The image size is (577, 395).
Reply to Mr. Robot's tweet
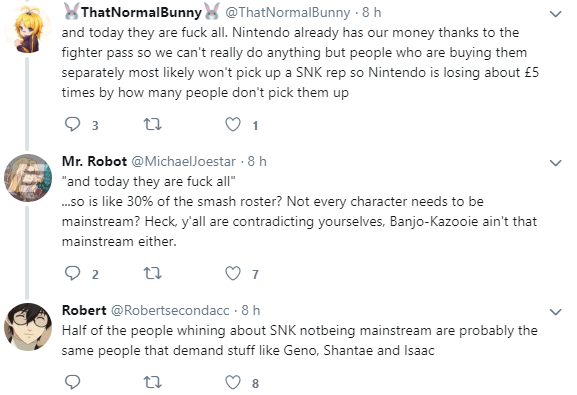coord(72,274)
